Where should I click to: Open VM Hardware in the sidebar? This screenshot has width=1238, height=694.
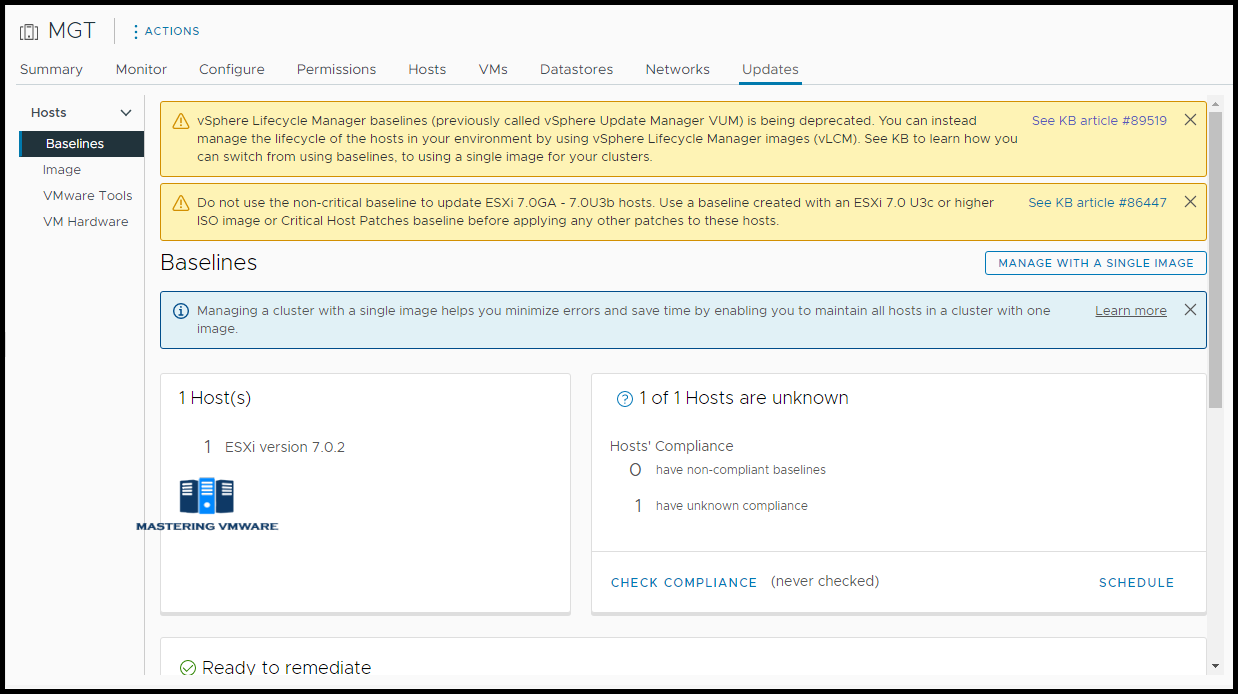pos(86,222)
